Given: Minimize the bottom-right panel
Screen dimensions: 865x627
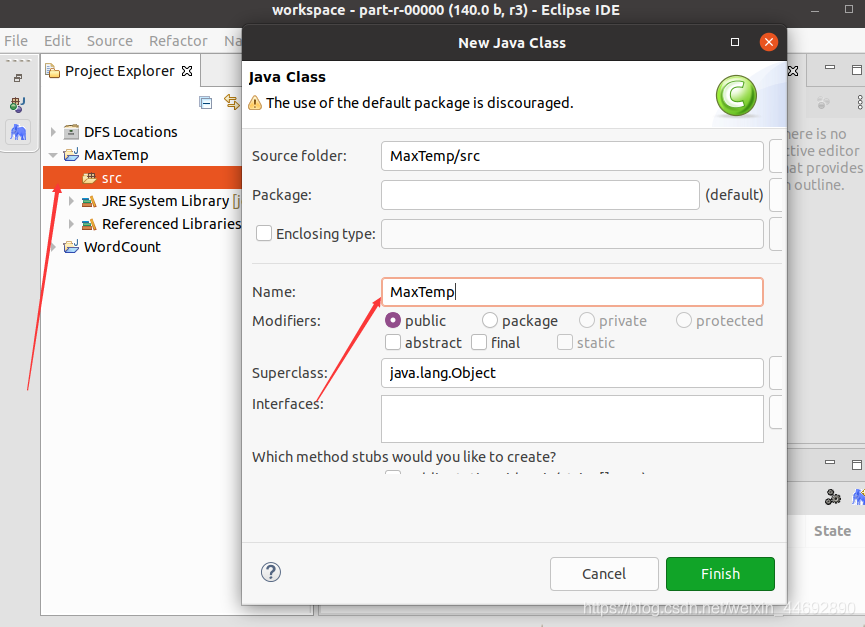Looking at the screenshot, I should [x=830, y=462].
